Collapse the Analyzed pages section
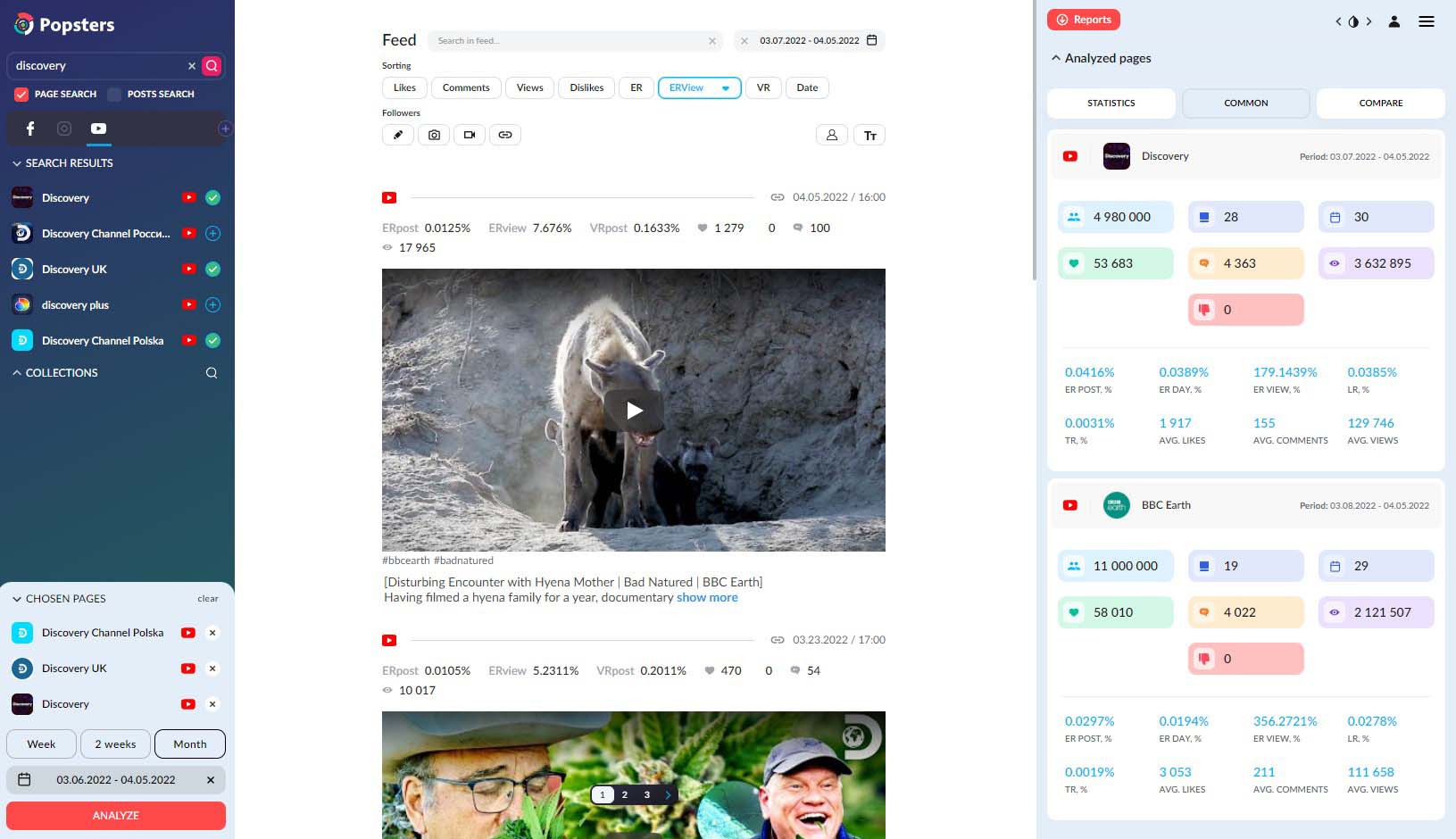Image resolution: width=1456 pixels, height=839 pixels. pyautogui.click(x=1056, y=58)
